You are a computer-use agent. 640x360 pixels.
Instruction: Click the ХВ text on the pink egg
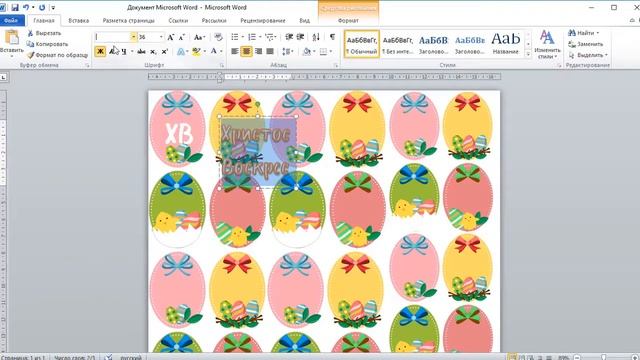pyautogui.click(x=179, y=133)
